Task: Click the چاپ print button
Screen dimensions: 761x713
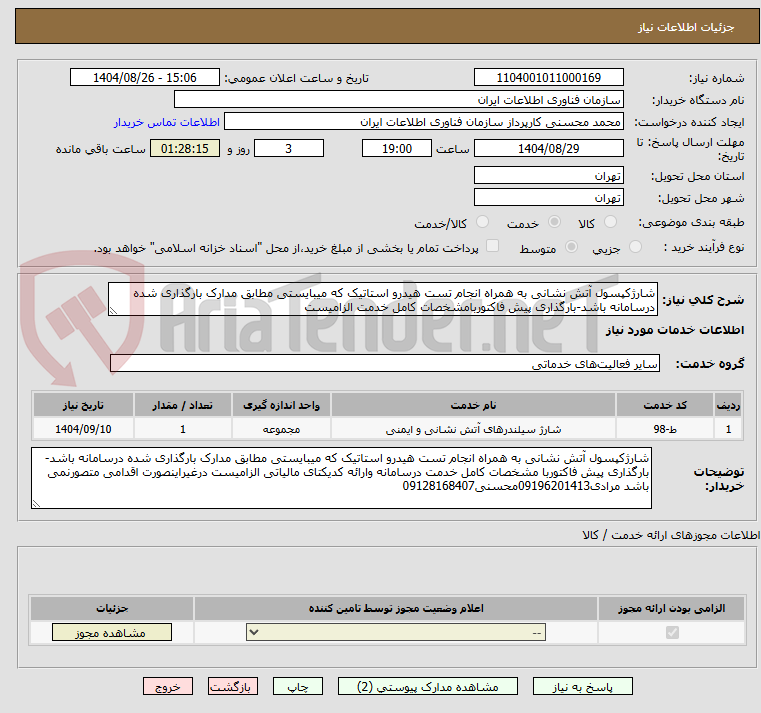Action: tap(298, 686)
